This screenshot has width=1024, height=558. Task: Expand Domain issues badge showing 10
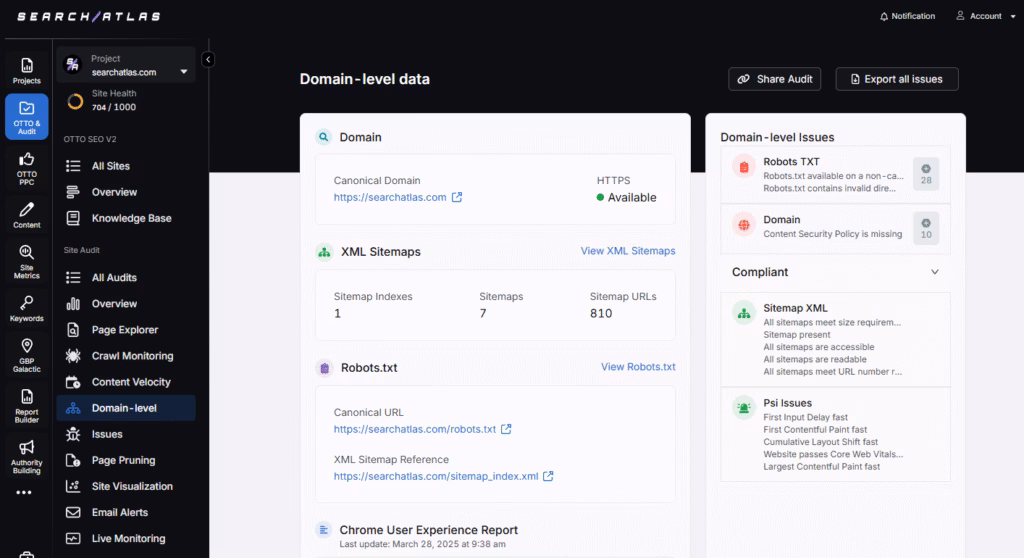tap(925, 228)
